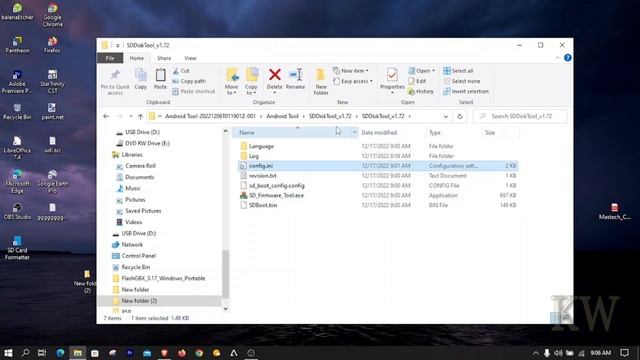The height and width of the screenshot is (360, 640).
Task: Click Microsoft Edge on the taskbar
Action: tap(60, 353)
